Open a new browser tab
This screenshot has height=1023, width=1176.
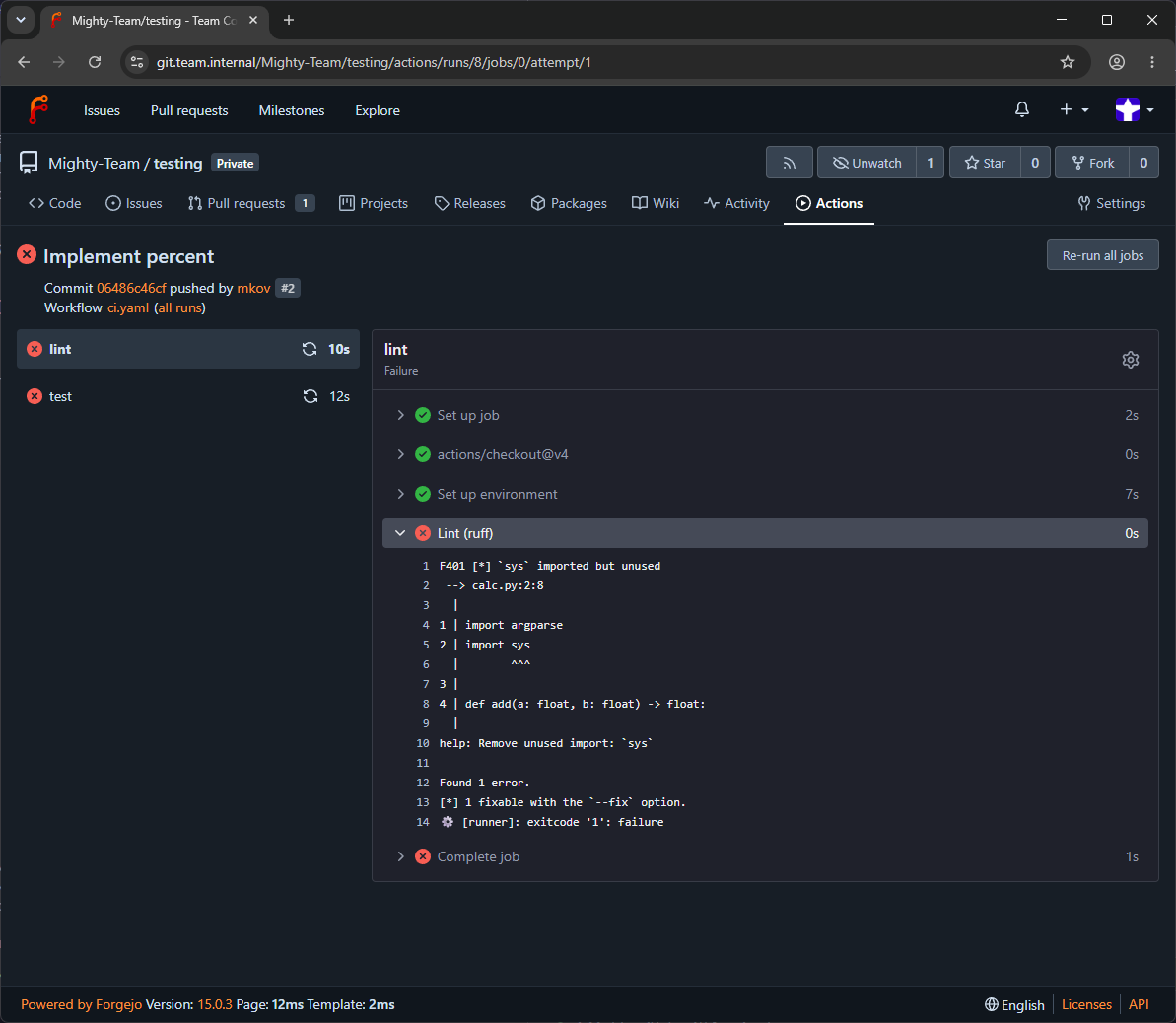point(289,21)
